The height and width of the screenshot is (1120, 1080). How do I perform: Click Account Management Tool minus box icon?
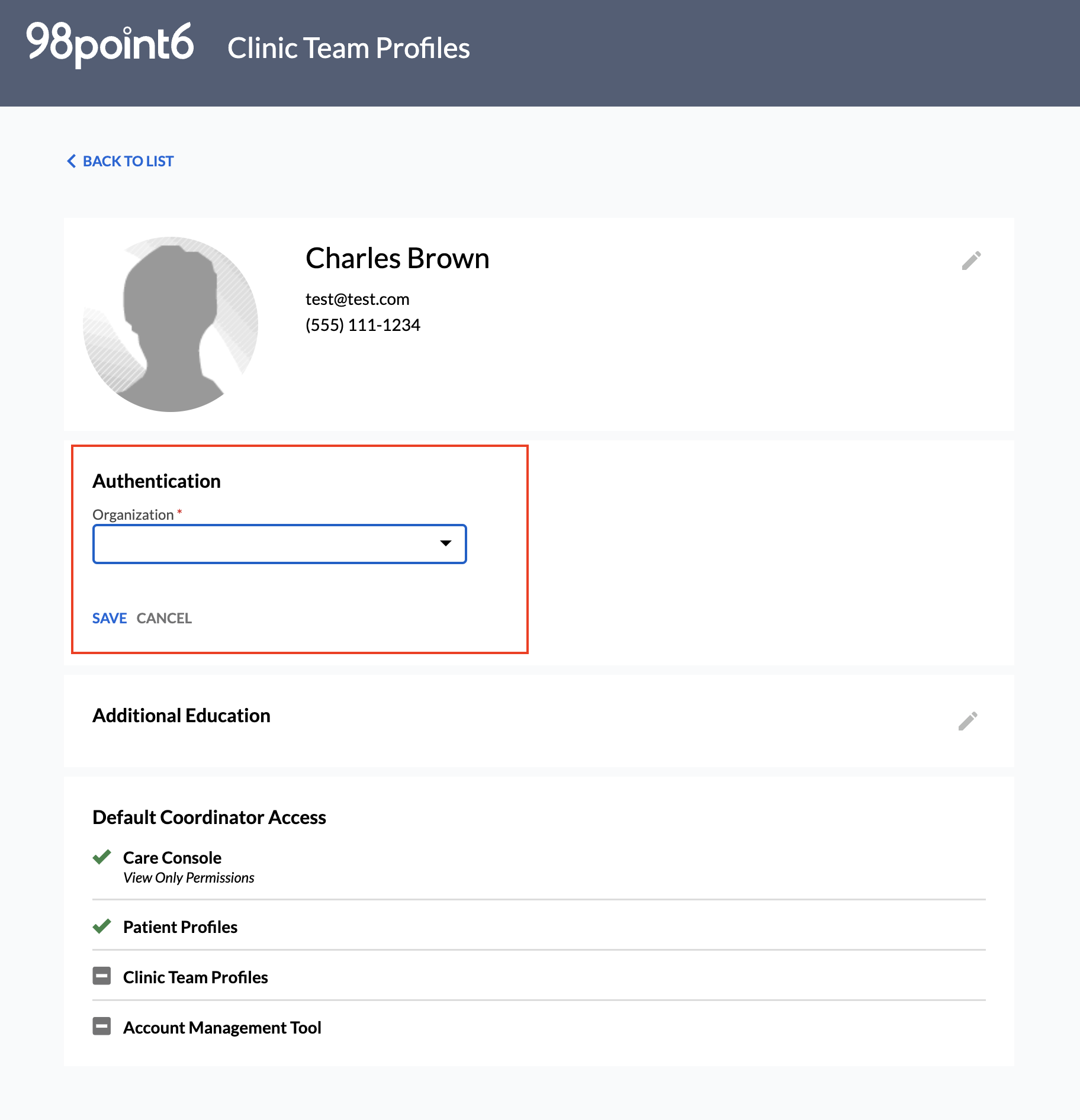(102, 1026)
